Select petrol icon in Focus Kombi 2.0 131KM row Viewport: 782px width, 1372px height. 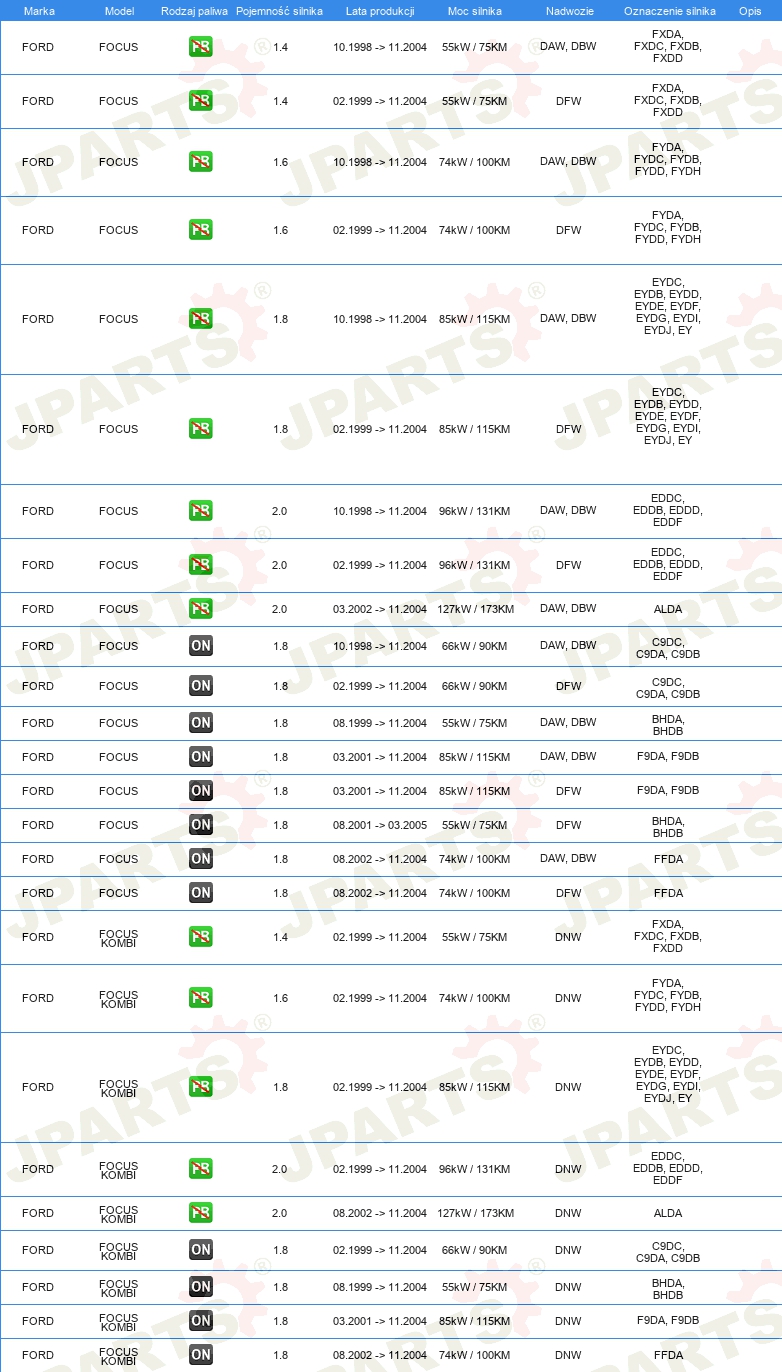click(200, 1169)
